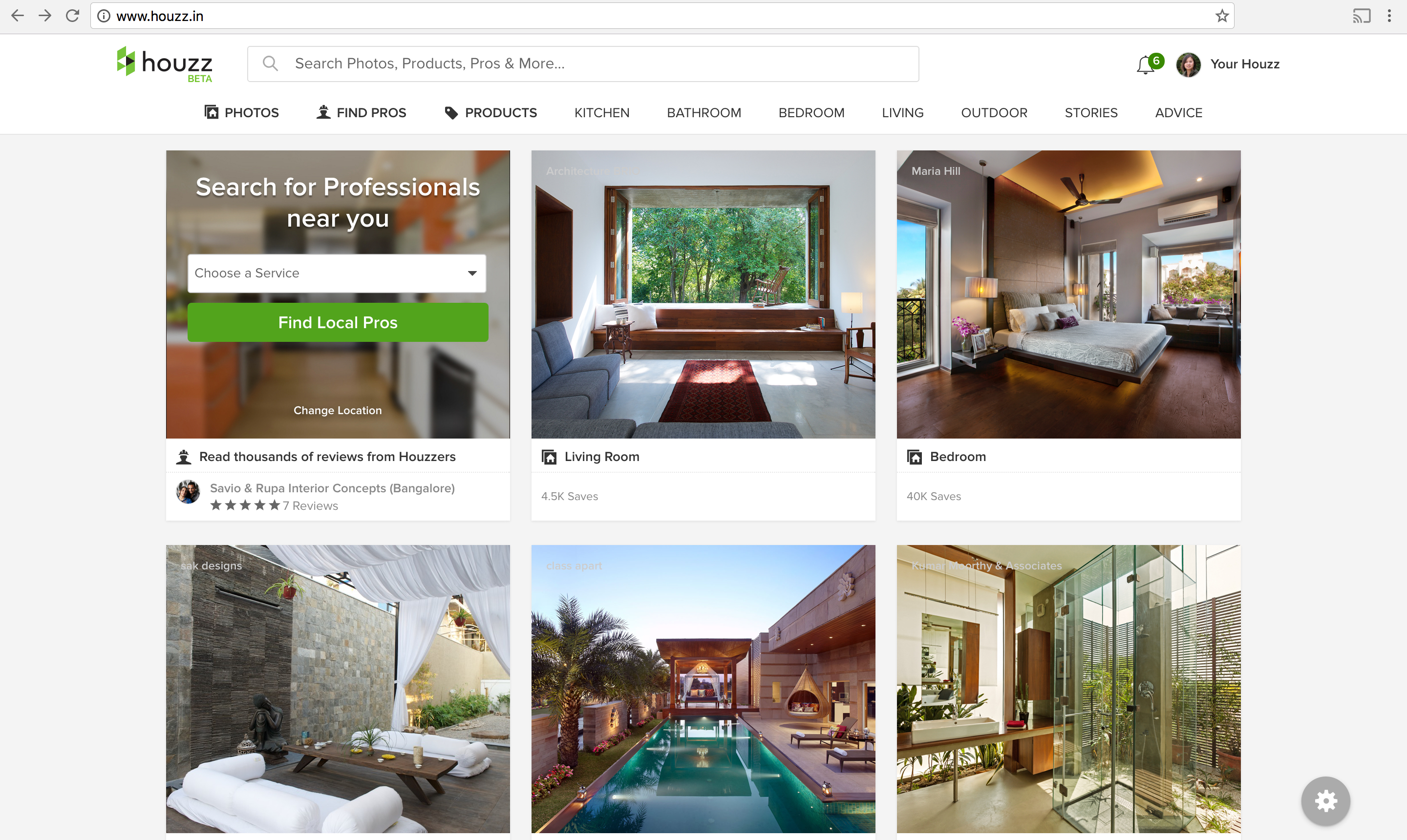Bookmark this page with the star icon
The height and width of the screenshot is (840, 1407).
(1222, 16)
